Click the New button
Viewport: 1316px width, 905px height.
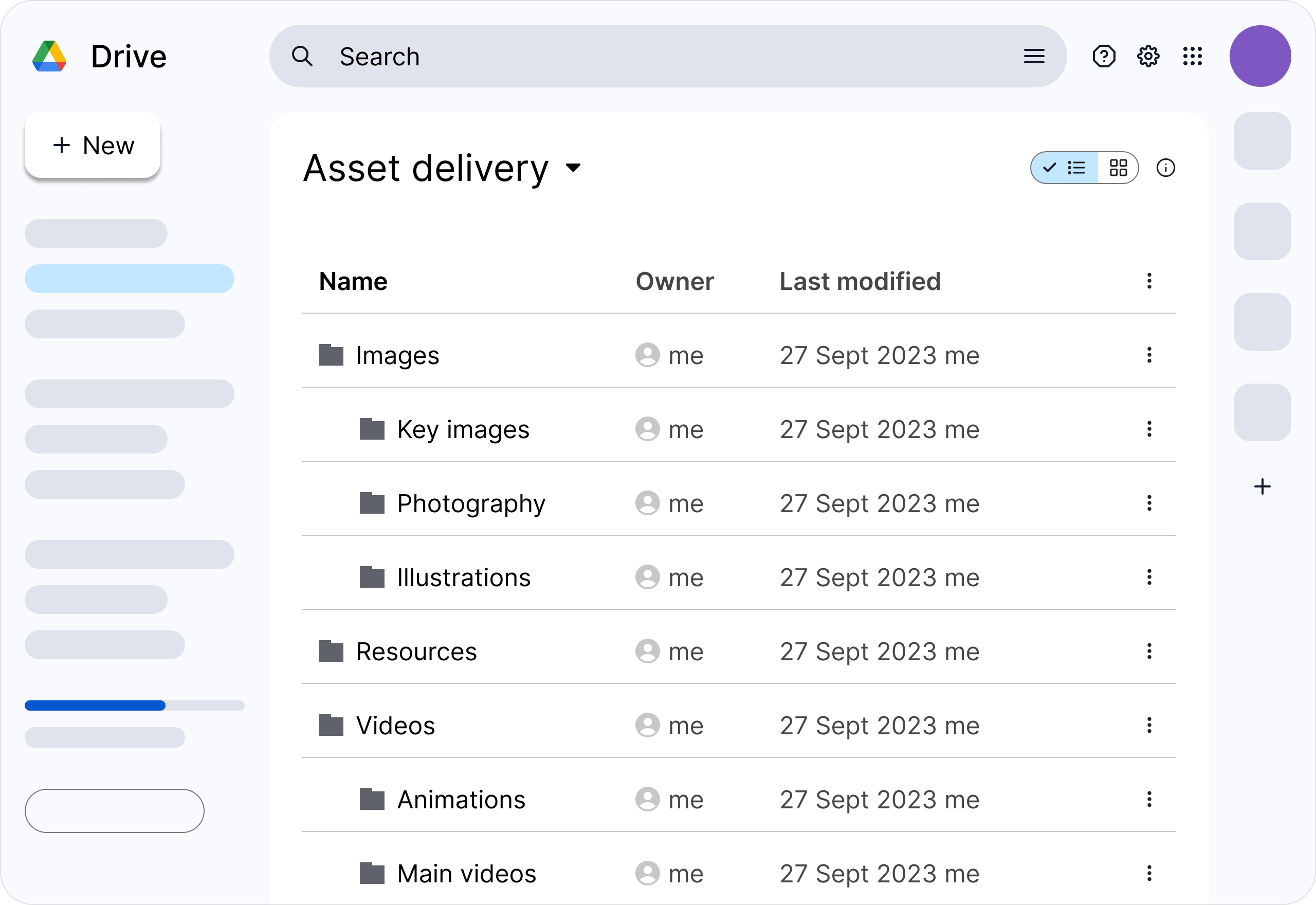(92, 145)
